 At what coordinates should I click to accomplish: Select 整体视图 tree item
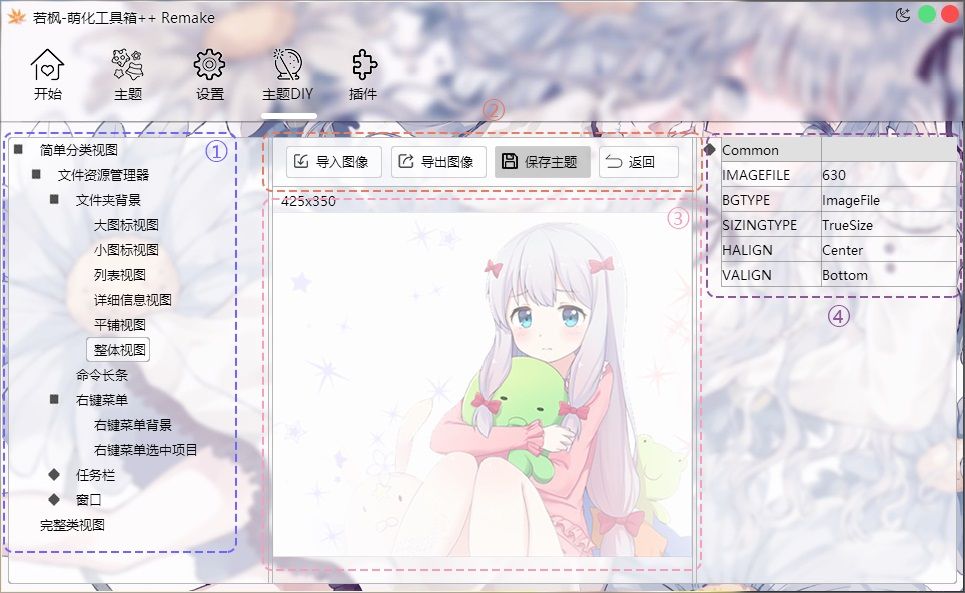point(118,350)
